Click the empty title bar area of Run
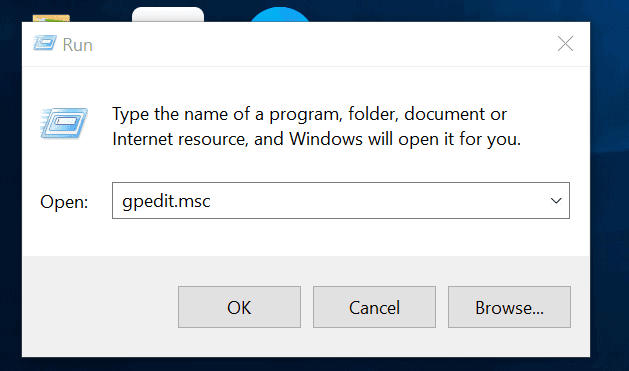Screen dimensions: 629x371 (x=321, y=44)
